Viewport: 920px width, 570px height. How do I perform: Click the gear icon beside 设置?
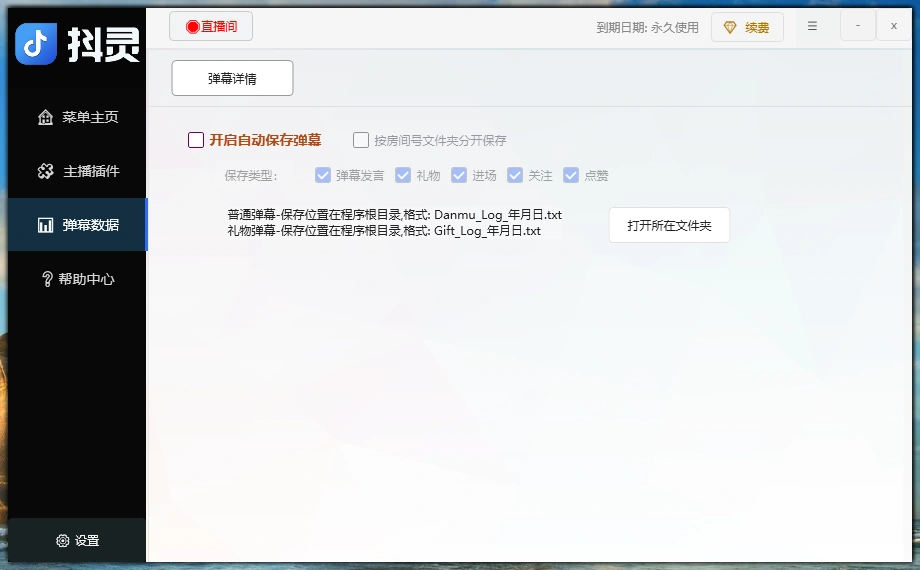(63, 541)
